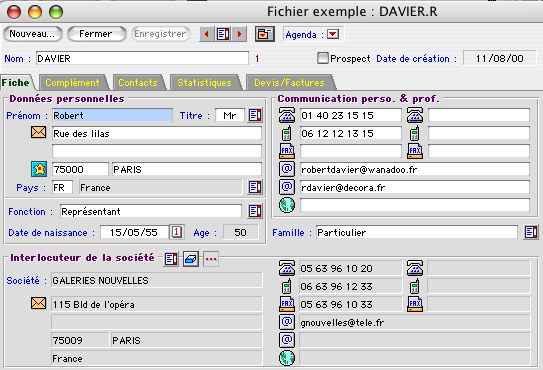Click company address envelope near 115 Bld de l'opéra
Image resolution: width=543 pixels, height=370 pixels.
click(x=38, y=303)
